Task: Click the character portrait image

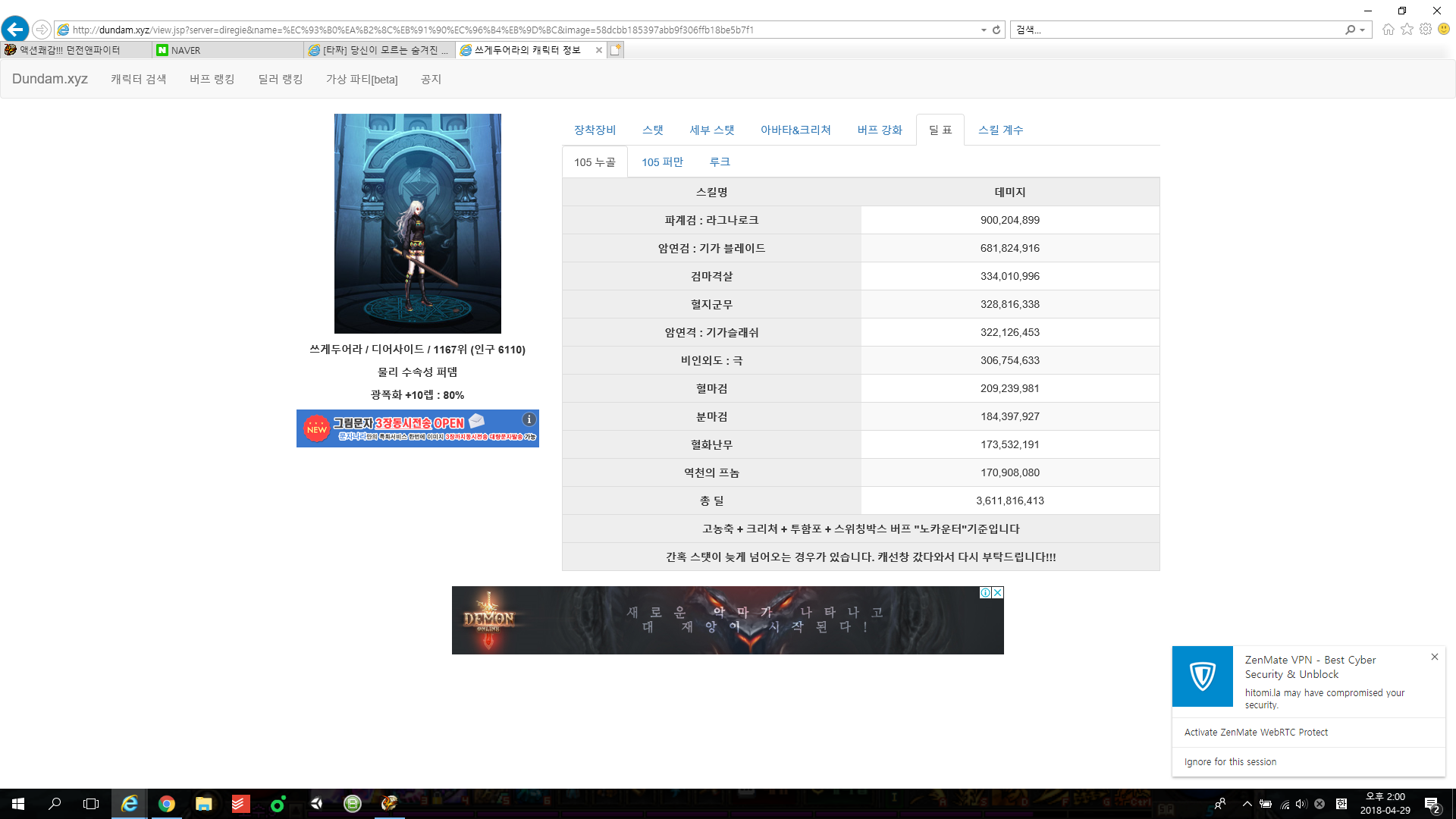Action: pyautogui.click(x=418, y=224)
